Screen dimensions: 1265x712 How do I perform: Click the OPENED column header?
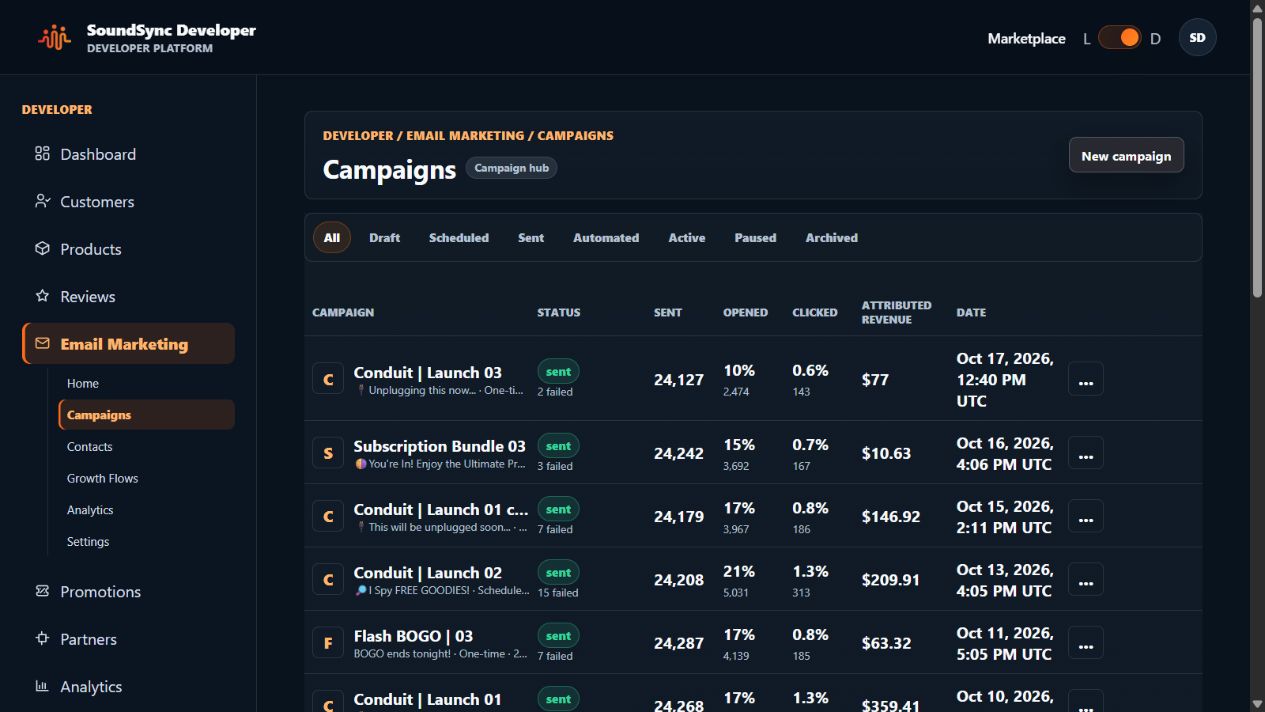(745, 312)
